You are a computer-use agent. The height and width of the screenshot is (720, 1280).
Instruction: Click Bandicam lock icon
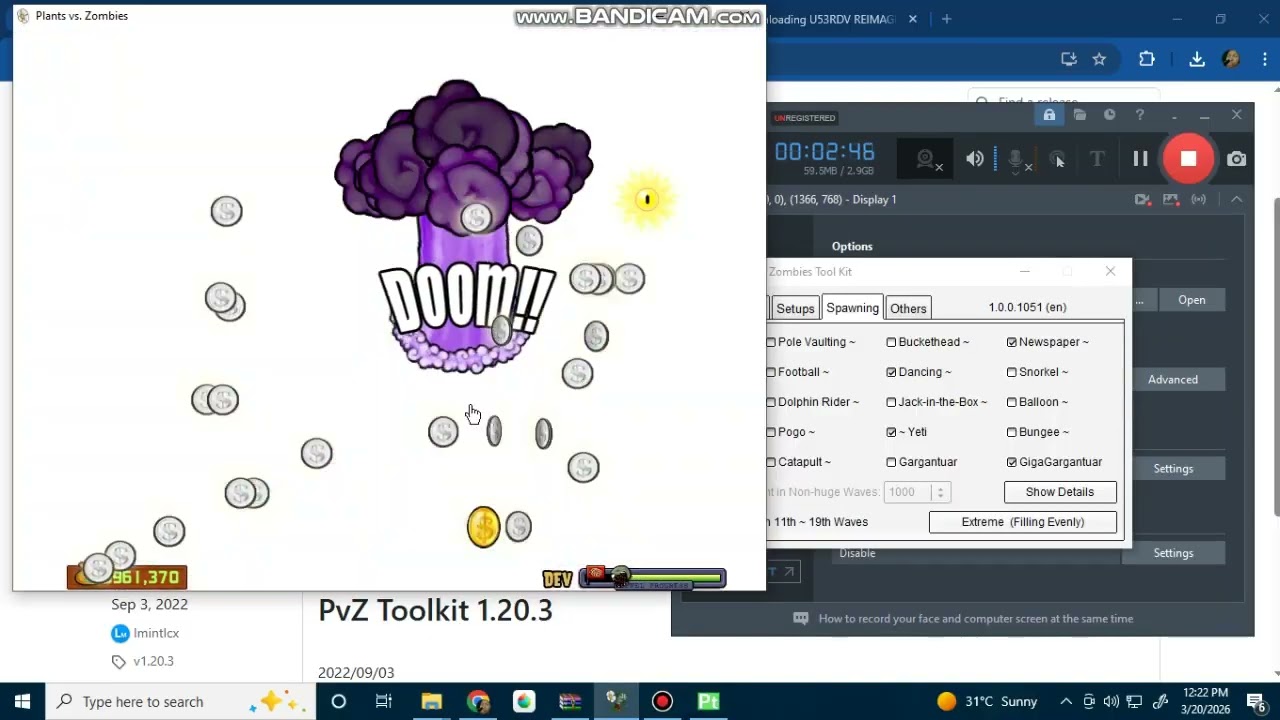point(1049,116)
